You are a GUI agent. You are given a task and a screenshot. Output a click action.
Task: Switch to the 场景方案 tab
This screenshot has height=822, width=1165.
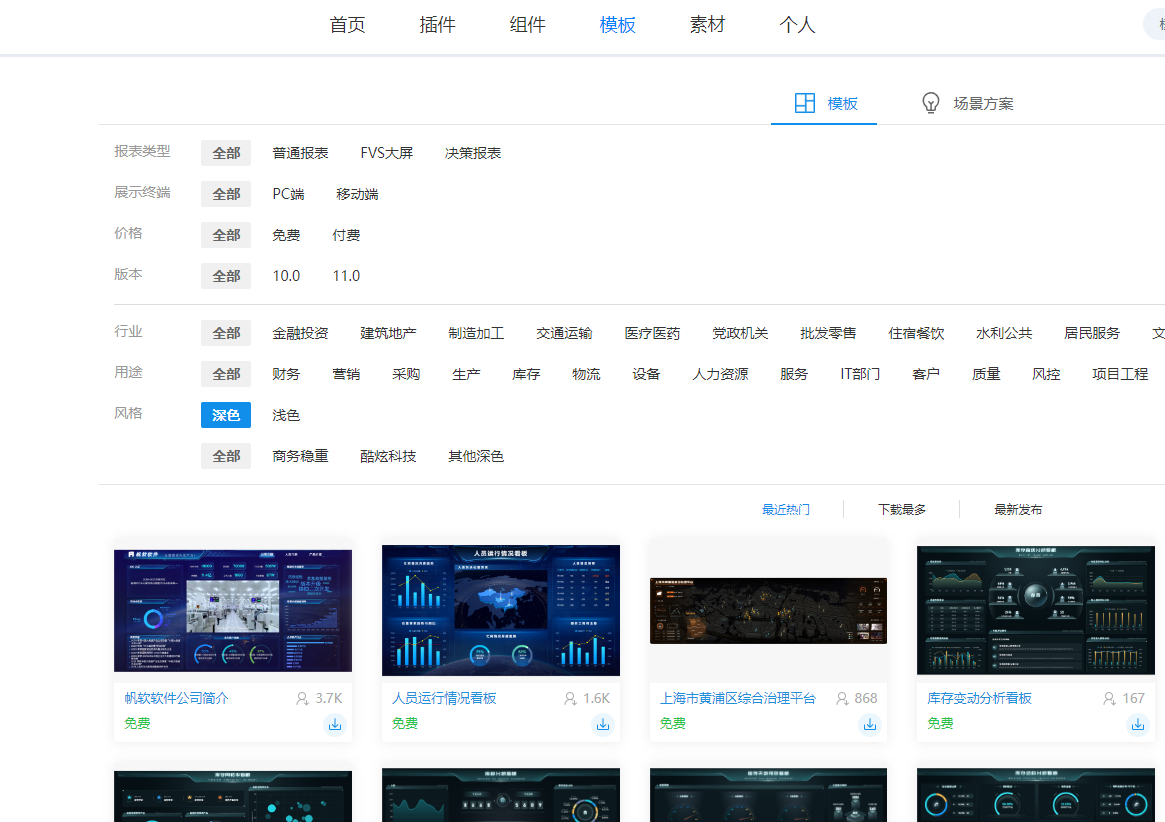967,103
